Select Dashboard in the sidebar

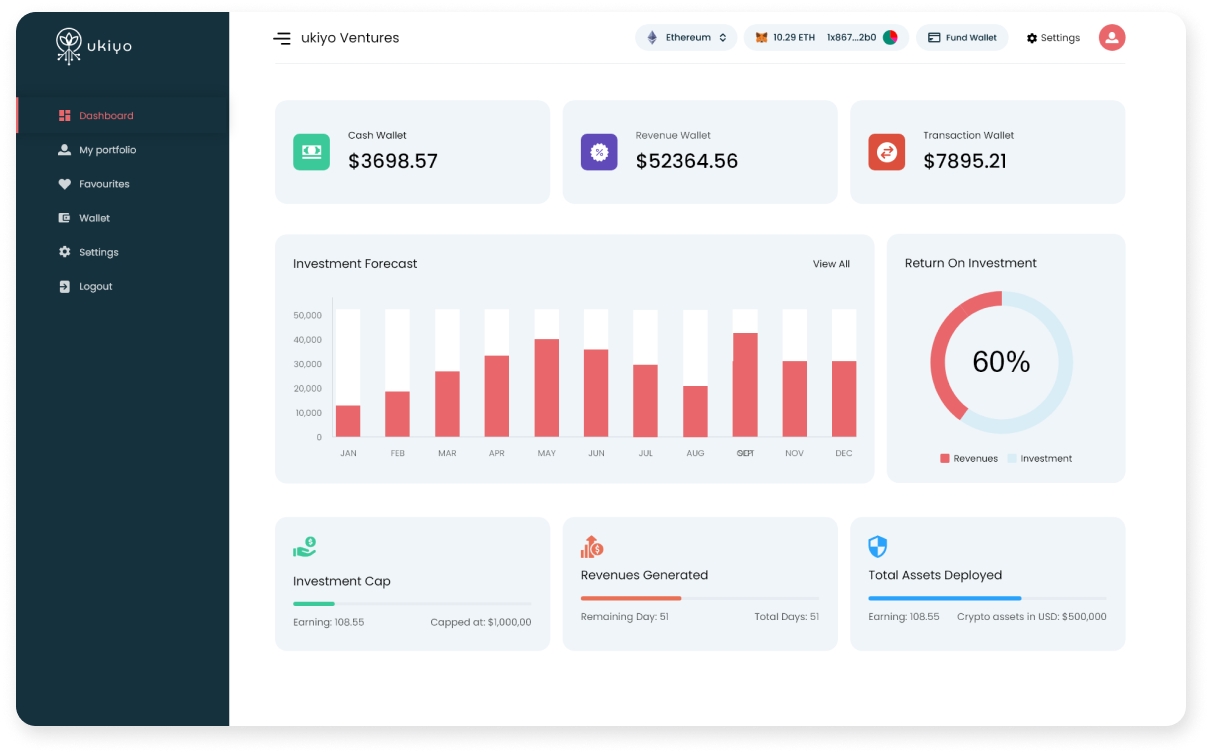tap(105, 116)
